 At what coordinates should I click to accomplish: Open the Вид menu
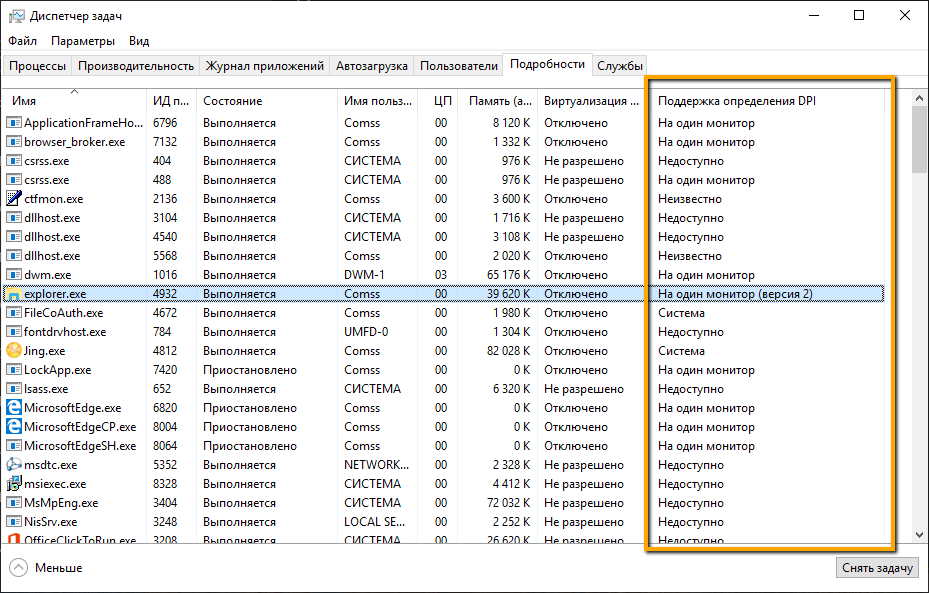[x=139, y=41]
